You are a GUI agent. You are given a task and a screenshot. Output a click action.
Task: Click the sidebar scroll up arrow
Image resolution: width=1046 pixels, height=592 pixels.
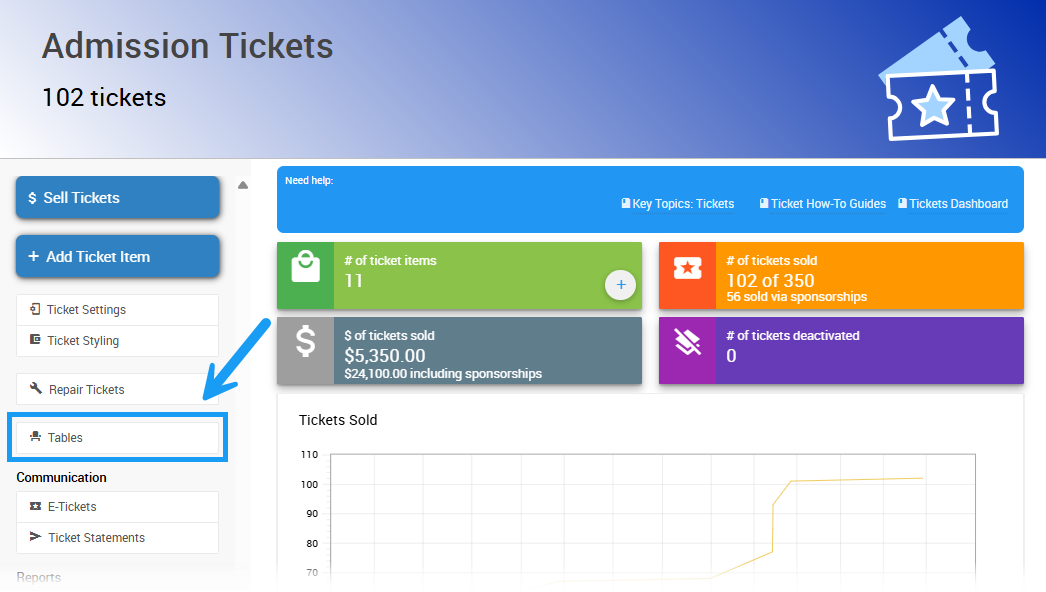pyautogui.click(x=242, y=185)
